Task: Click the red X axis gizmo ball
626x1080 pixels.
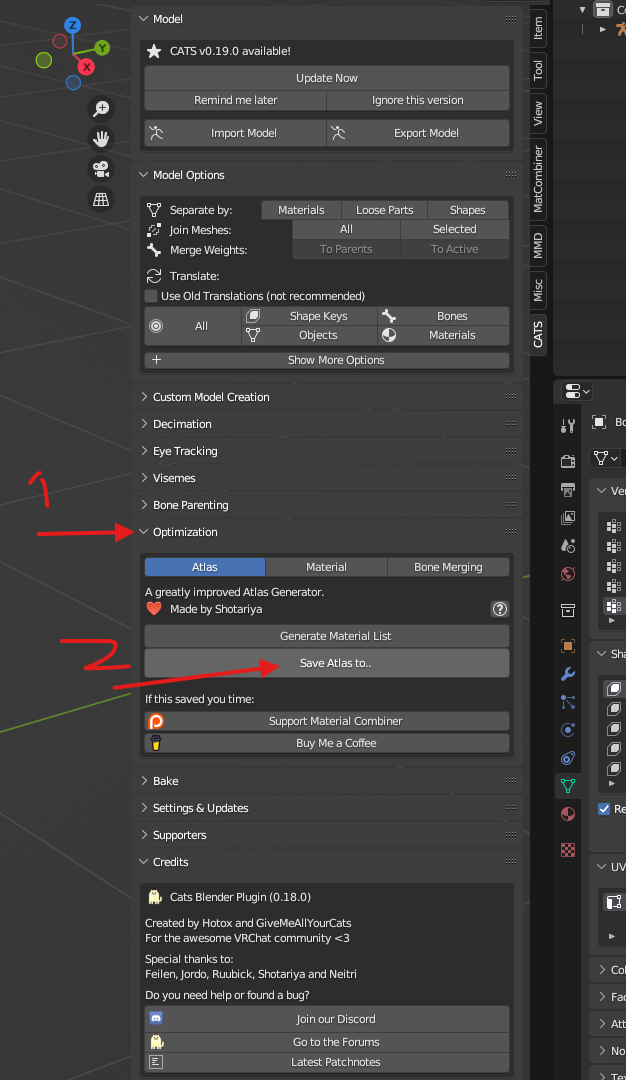Action: pos(86,67)
